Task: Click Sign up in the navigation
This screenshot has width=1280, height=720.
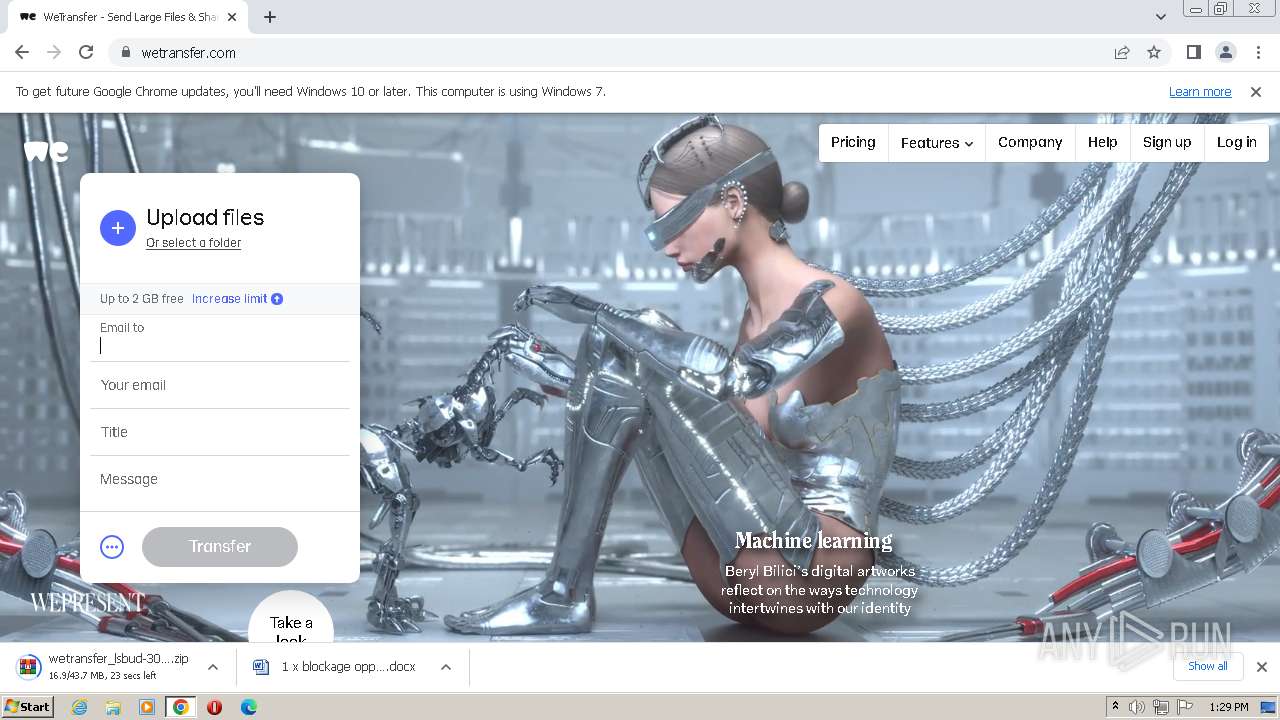Action: 1167,142
